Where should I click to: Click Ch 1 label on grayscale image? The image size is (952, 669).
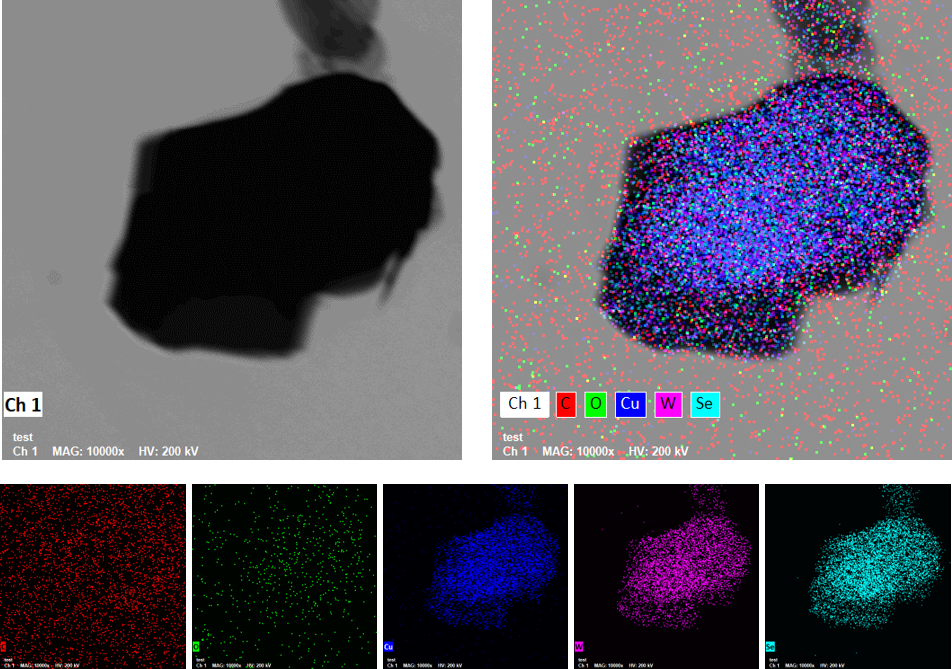point(23,404)
